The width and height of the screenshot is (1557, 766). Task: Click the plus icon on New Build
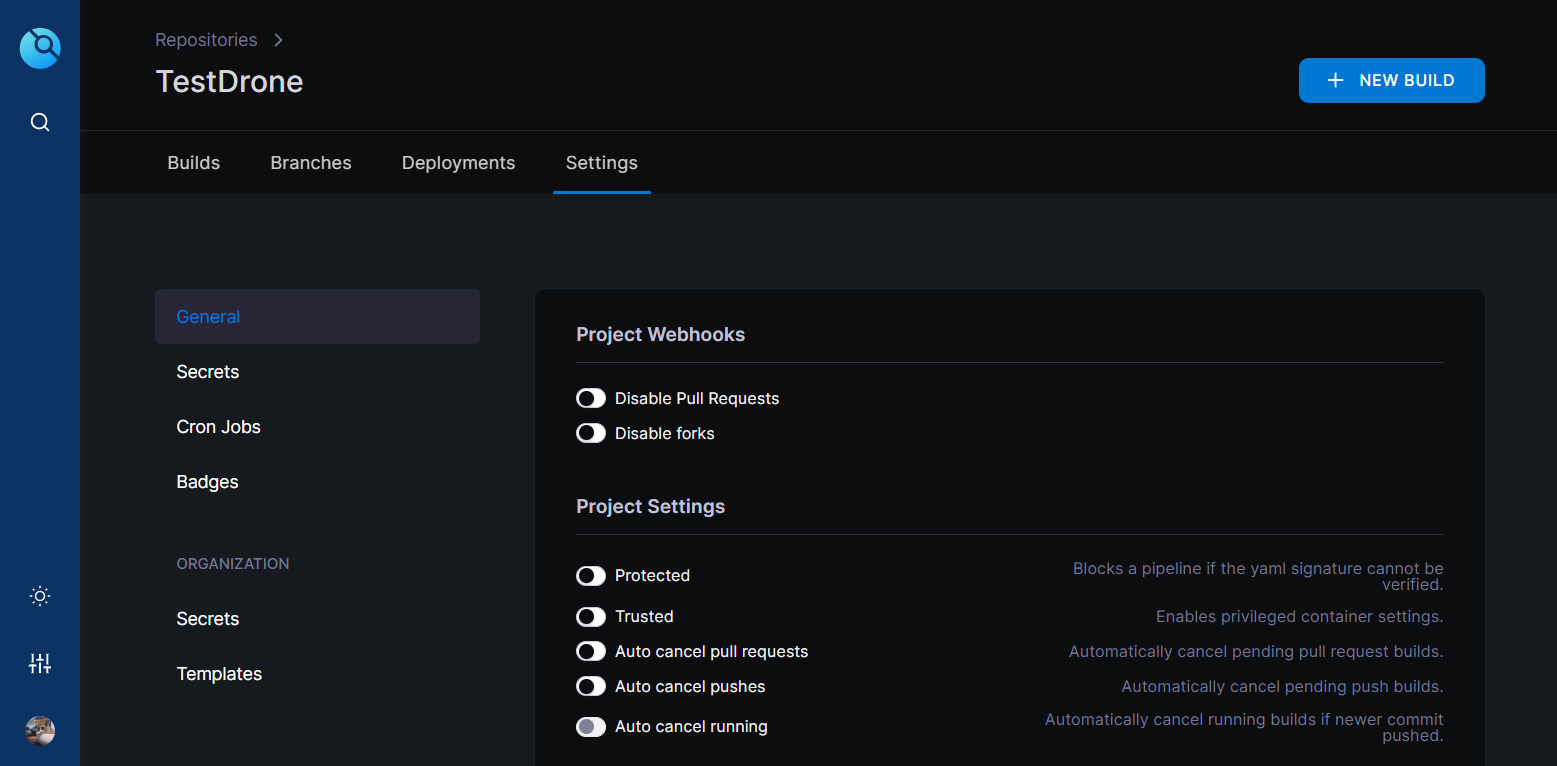click(1335, 81)
